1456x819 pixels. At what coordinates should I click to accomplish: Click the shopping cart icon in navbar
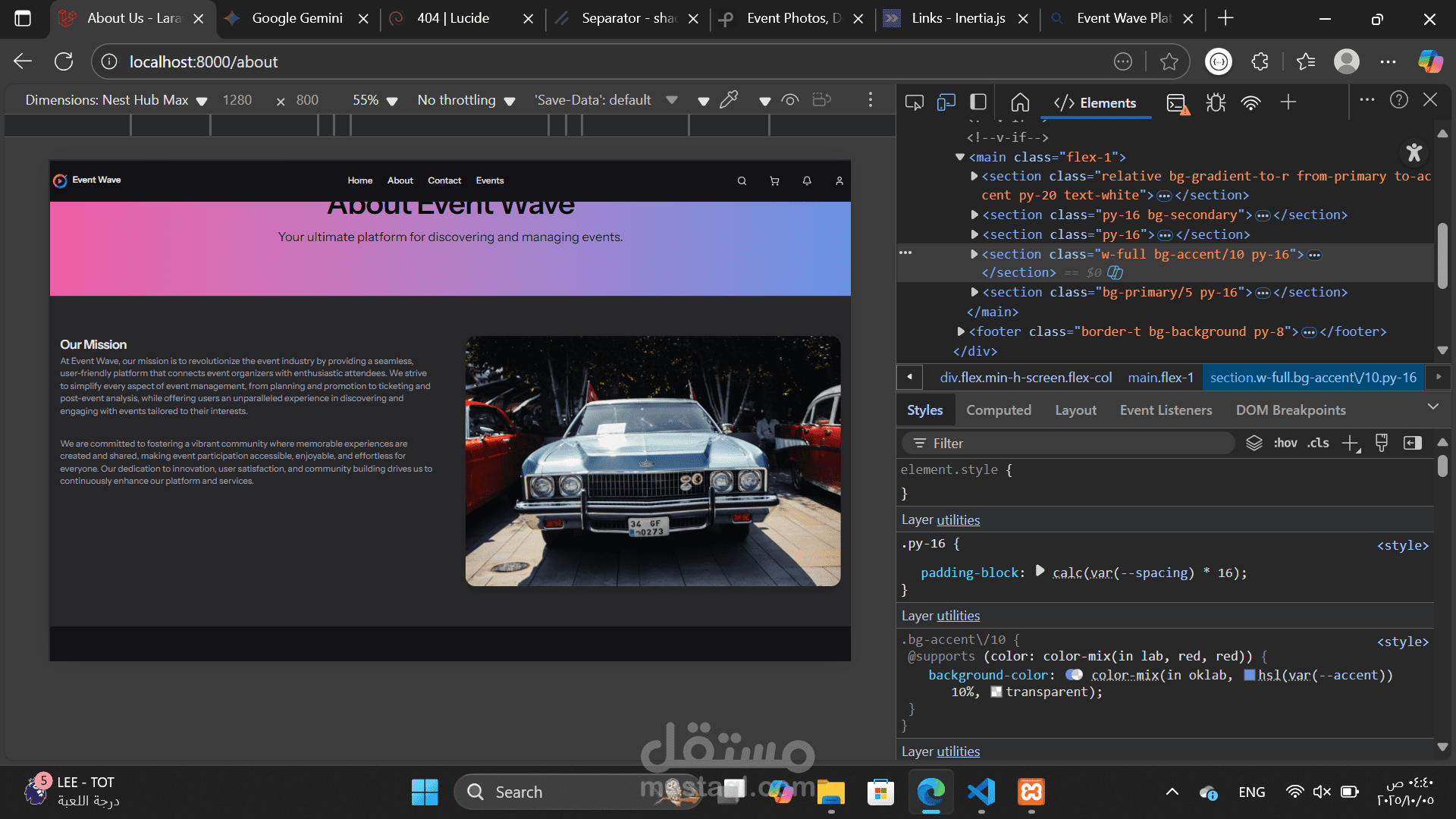(774, 181)
